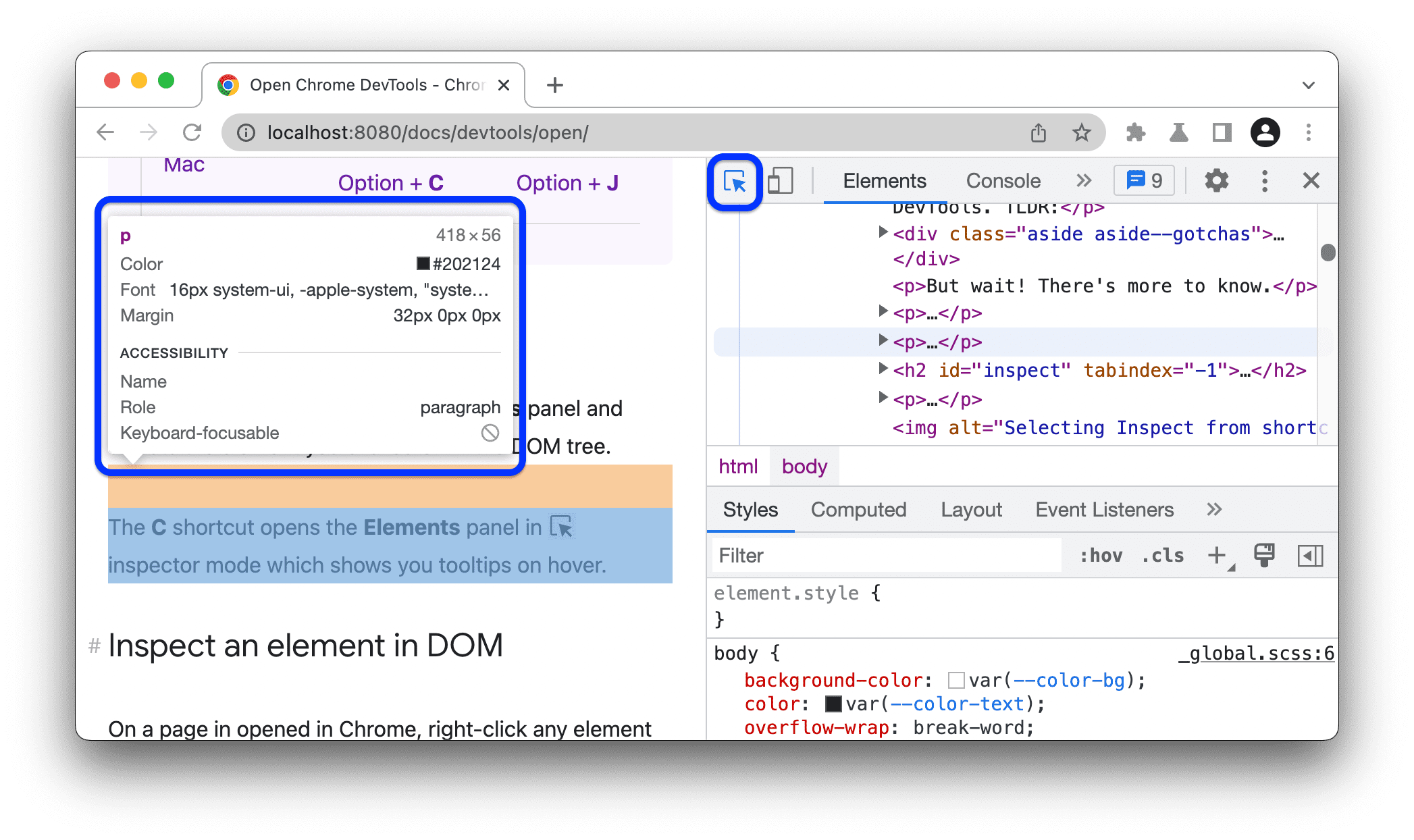Viewport: 1414px width, 840px height.
Task: Click the close DevTools X icon
Action: pos(1311,181)
